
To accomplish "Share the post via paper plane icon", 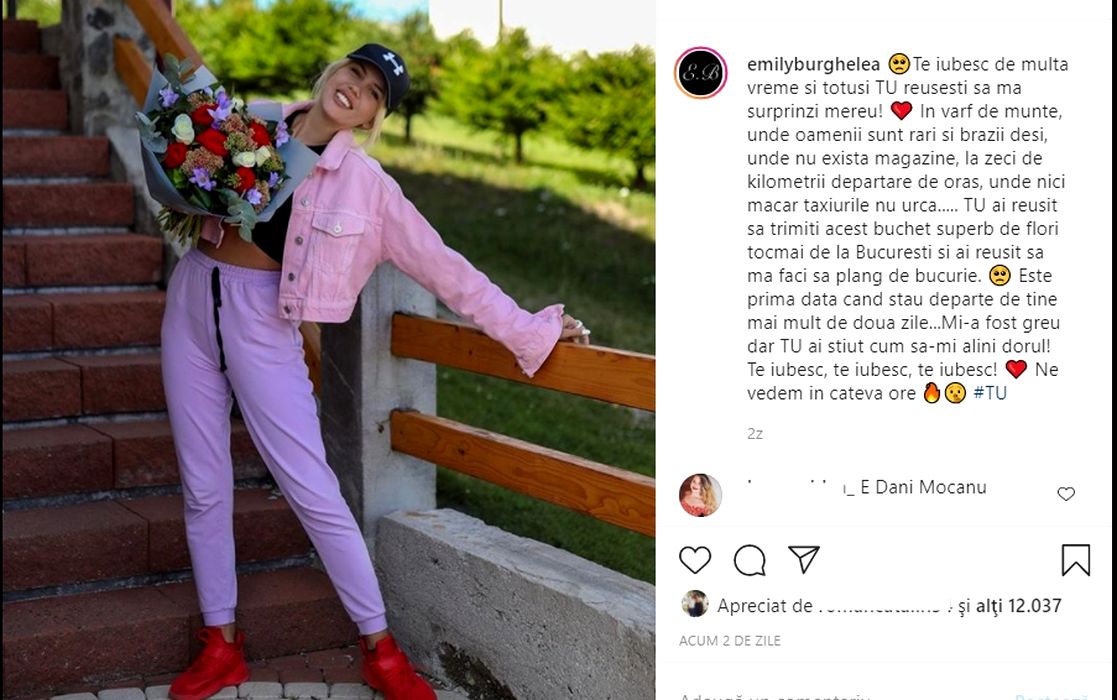I will [x=804, y=559].
